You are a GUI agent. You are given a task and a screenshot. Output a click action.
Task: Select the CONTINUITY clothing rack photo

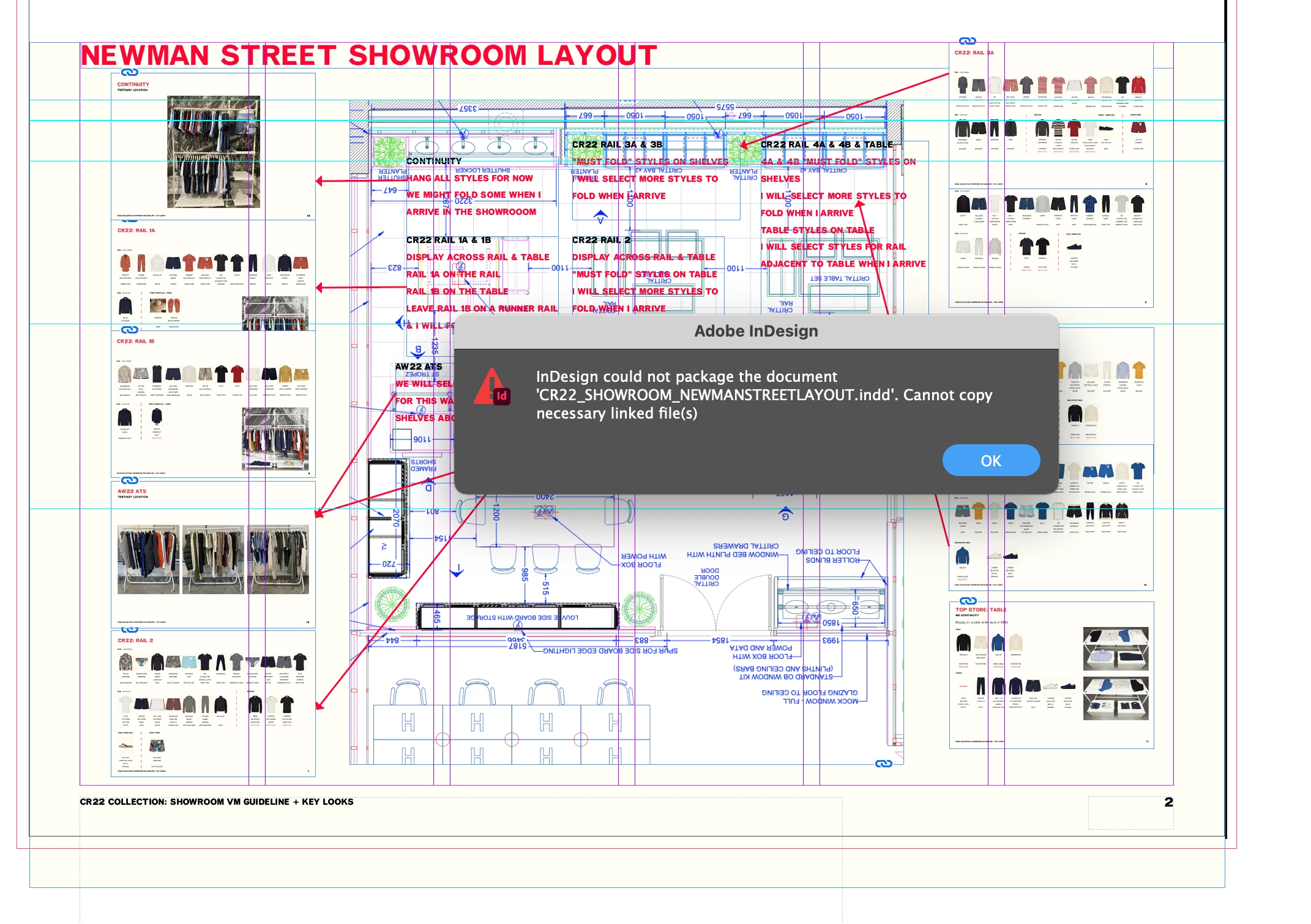coord(213,152)
